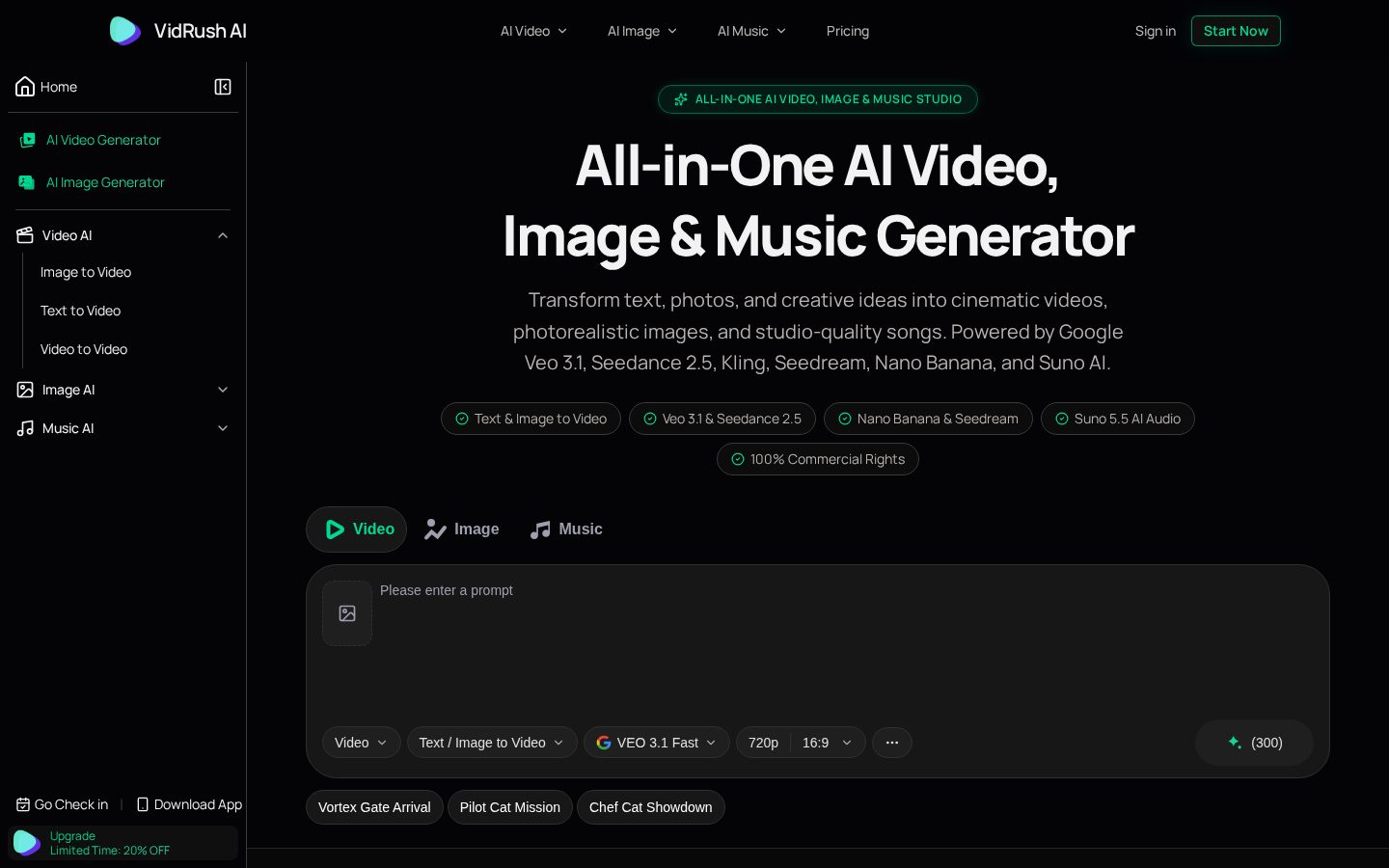Click the Image AI picture icon
Viewport: 1389px width, 868px height.
click(x=25, y=390)
